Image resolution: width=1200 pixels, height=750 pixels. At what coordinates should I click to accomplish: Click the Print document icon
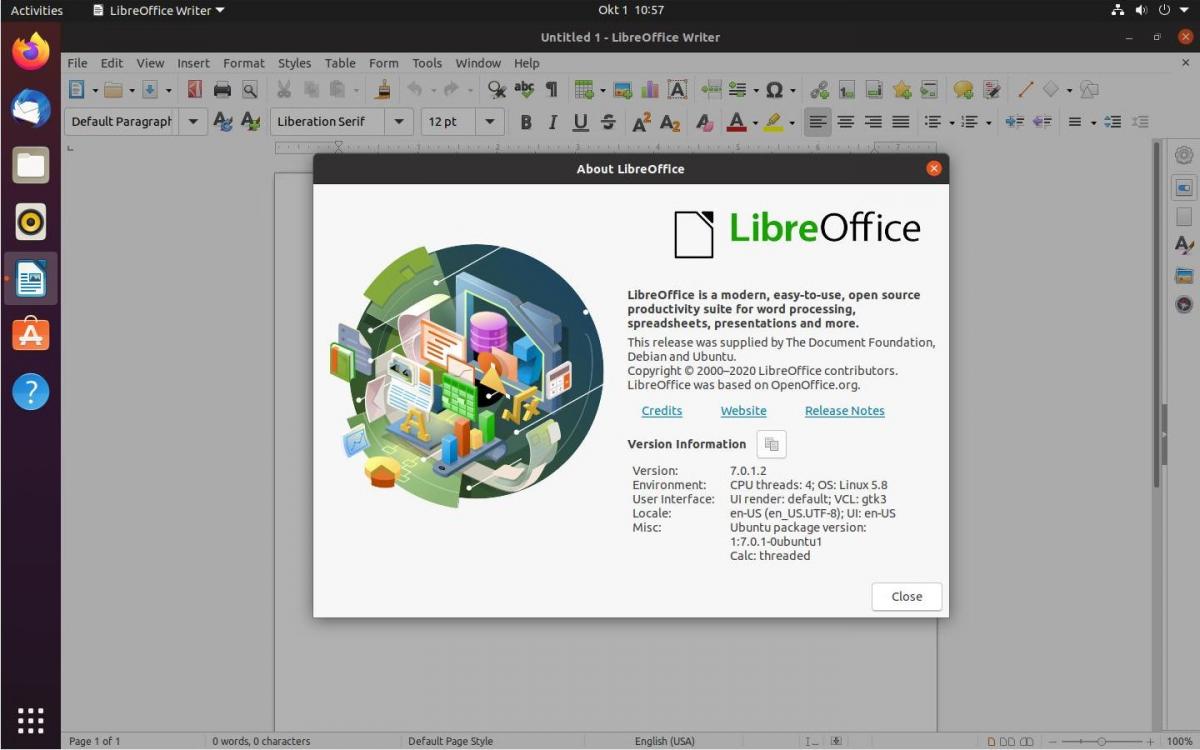point(222,90)
